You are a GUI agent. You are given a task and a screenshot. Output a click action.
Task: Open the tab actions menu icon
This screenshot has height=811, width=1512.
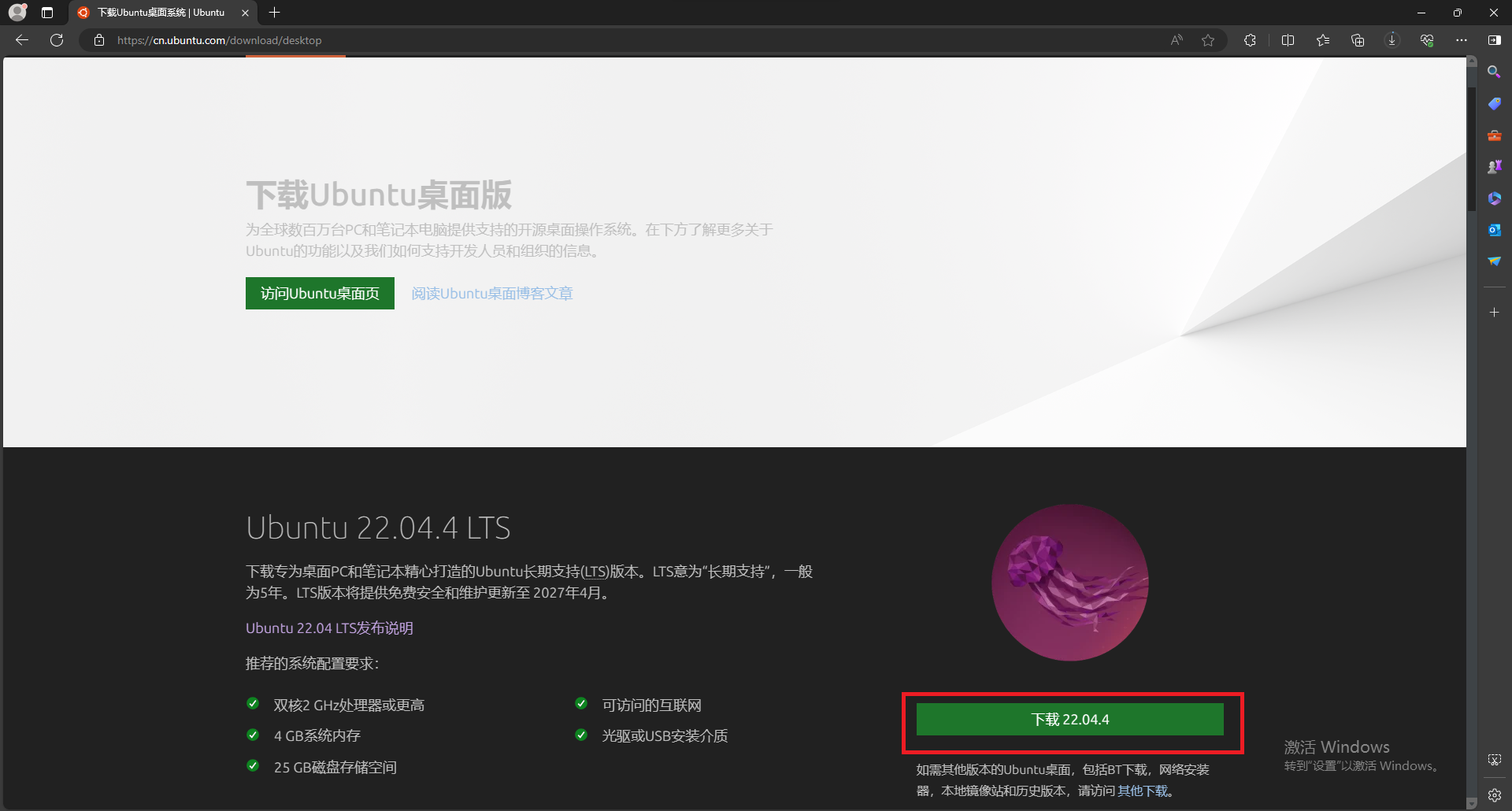[x=47, y=13]
